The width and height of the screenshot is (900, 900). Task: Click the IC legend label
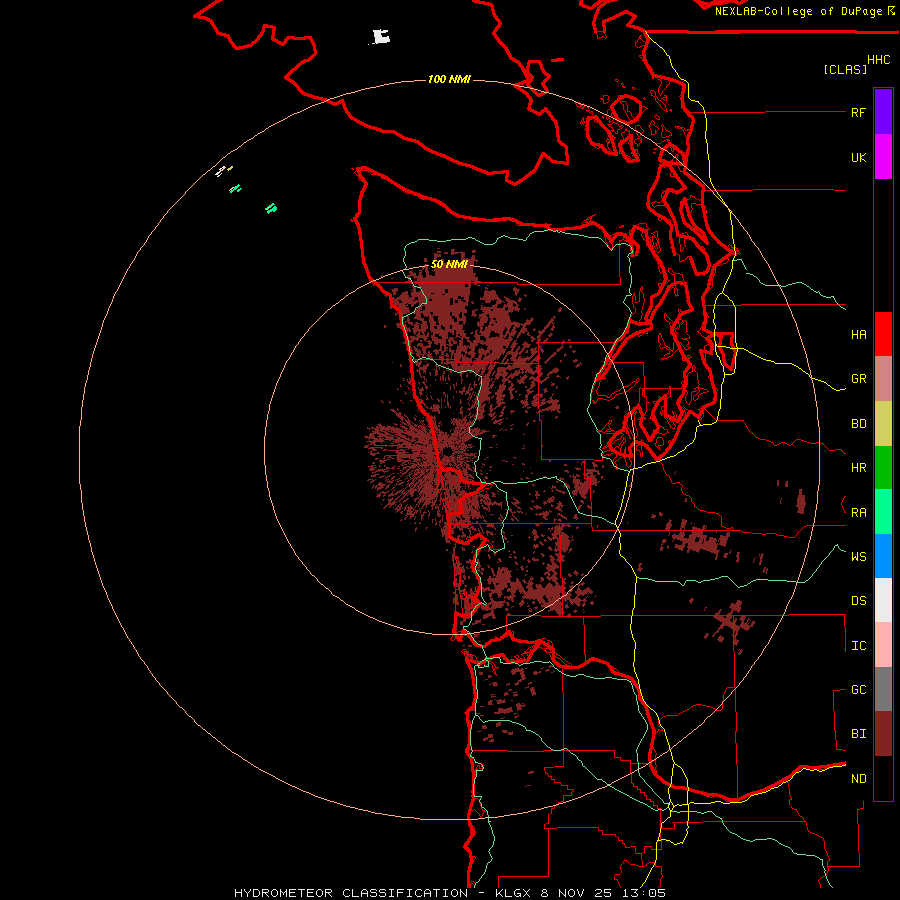coord(858,646)
